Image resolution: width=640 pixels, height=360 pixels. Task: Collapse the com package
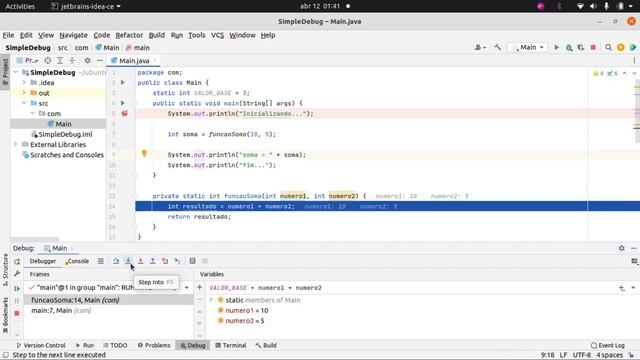[x=32, y=113]
